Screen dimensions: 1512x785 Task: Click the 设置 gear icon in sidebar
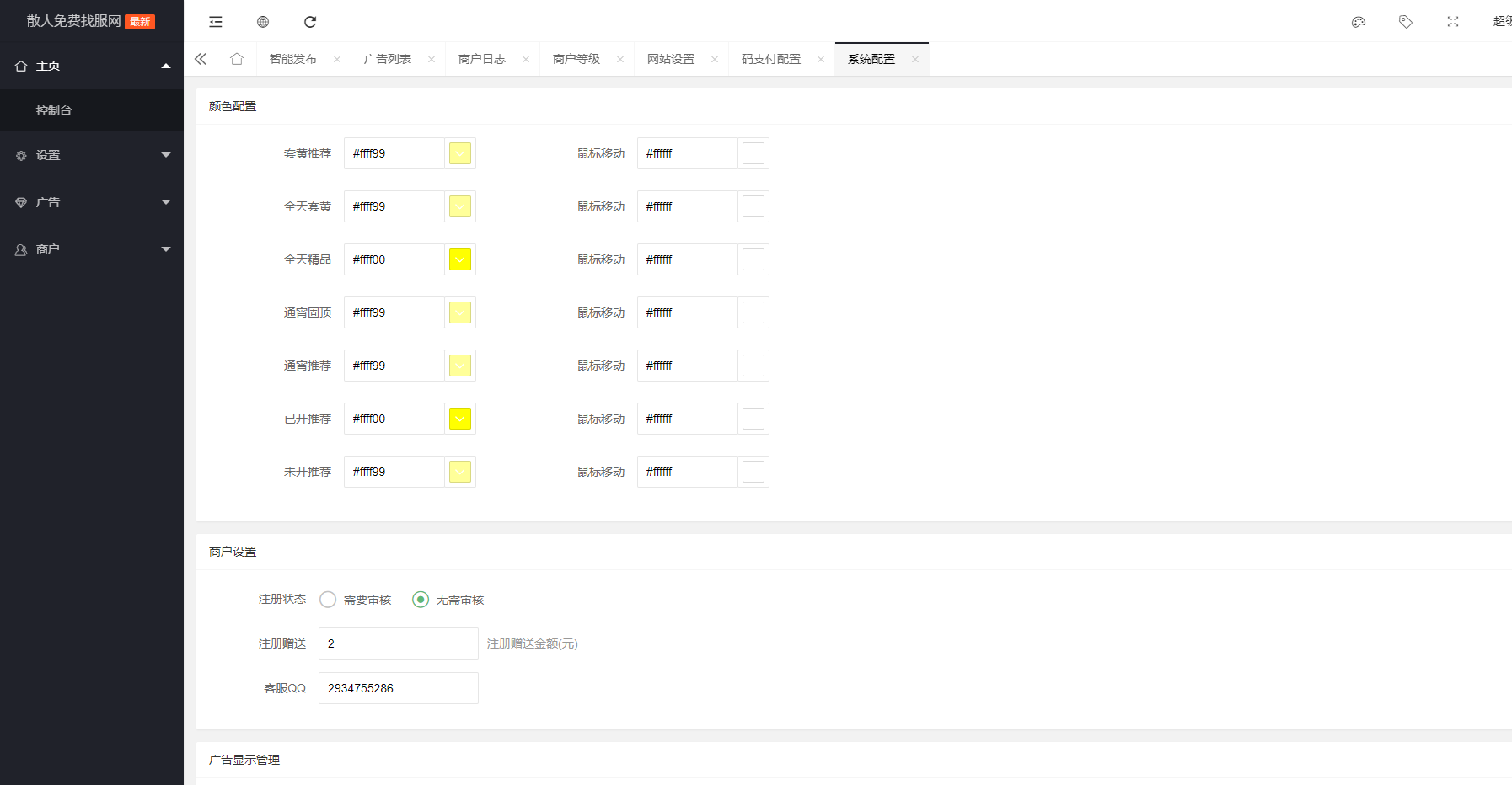21,156
